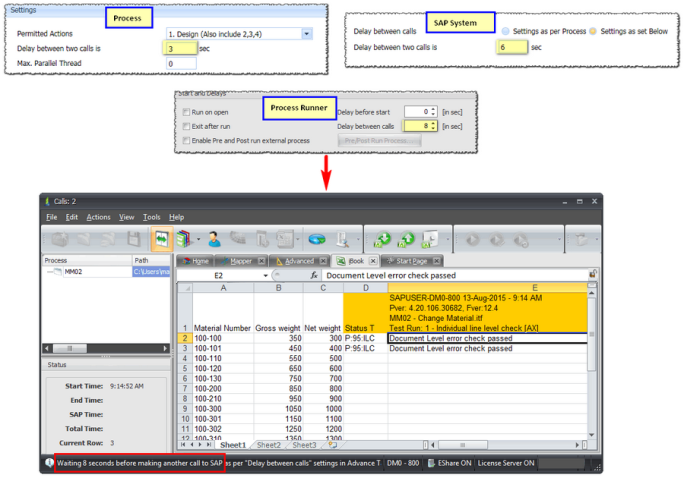Viewport: 684px width, 481px height.
Task: Click the third greyed play icon with clock
Action: (520, 239)
